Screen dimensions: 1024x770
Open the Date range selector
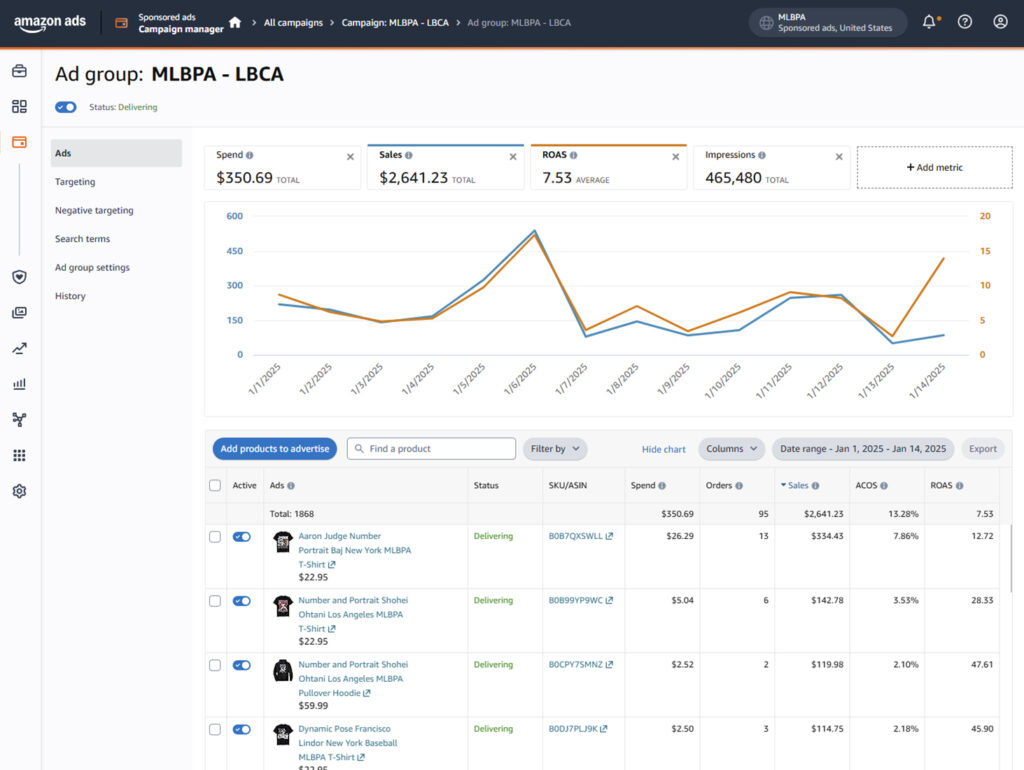[863, 449]
